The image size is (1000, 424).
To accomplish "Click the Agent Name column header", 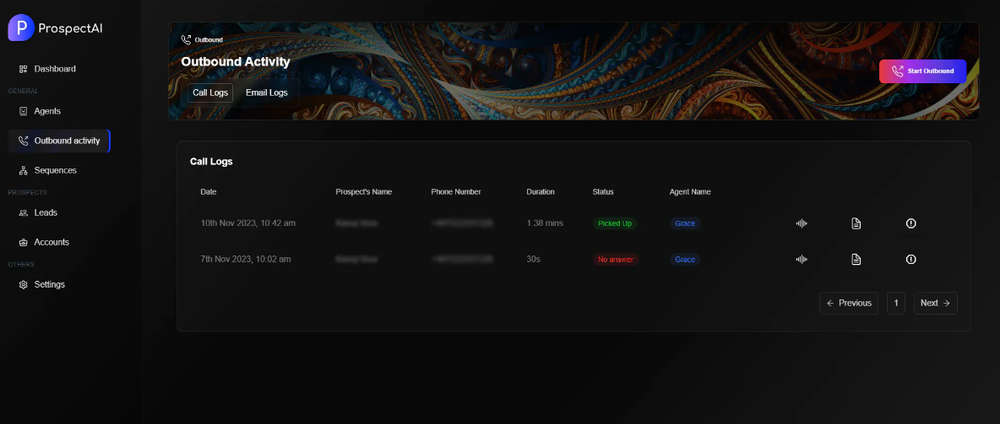I will [690, 192].
